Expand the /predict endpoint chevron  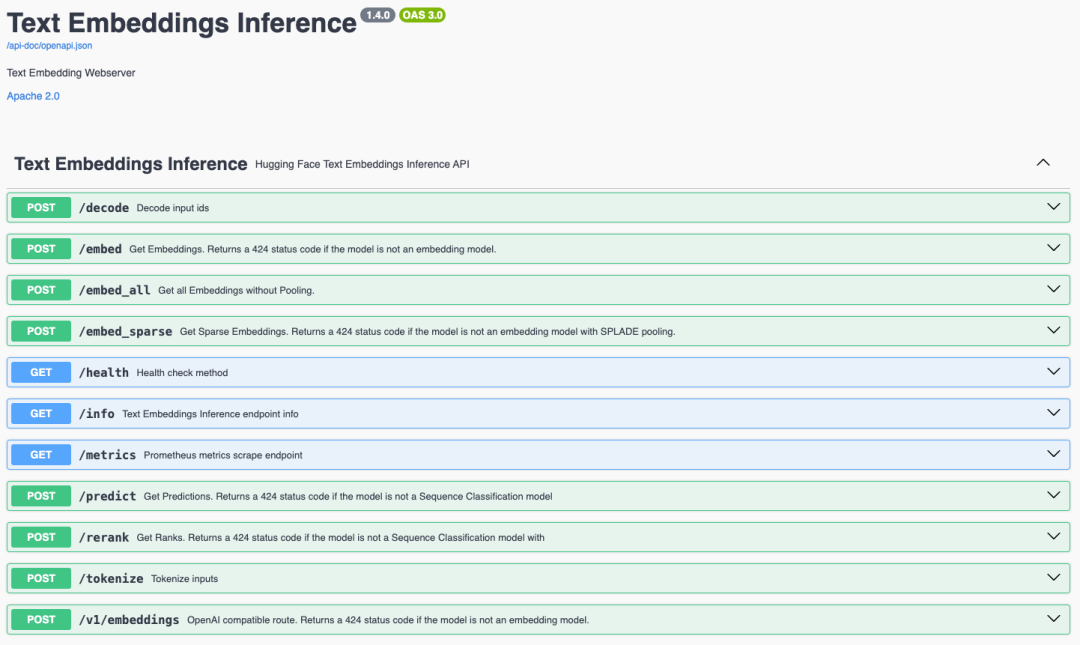point(1053,495)
